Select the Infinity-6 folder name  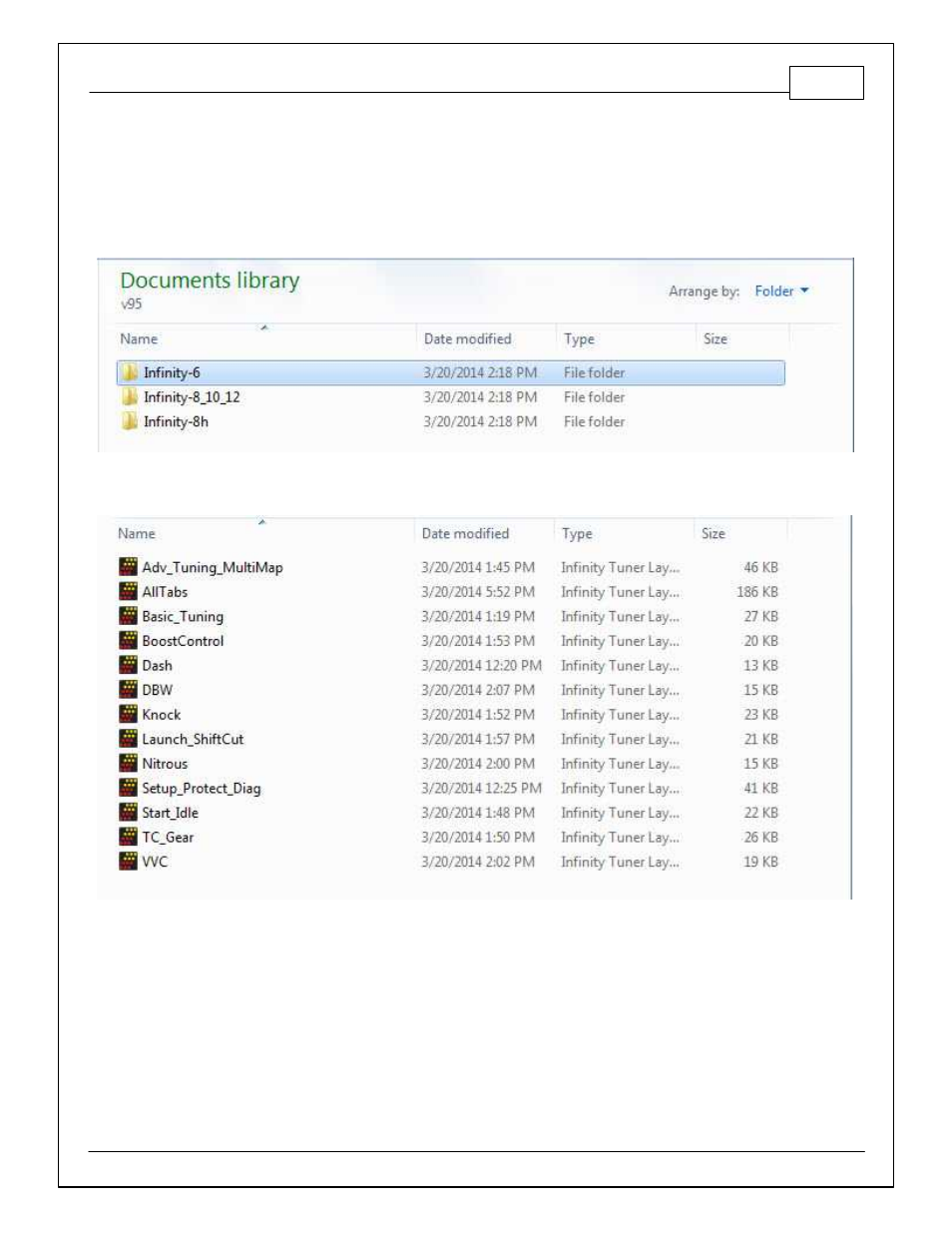172,372
